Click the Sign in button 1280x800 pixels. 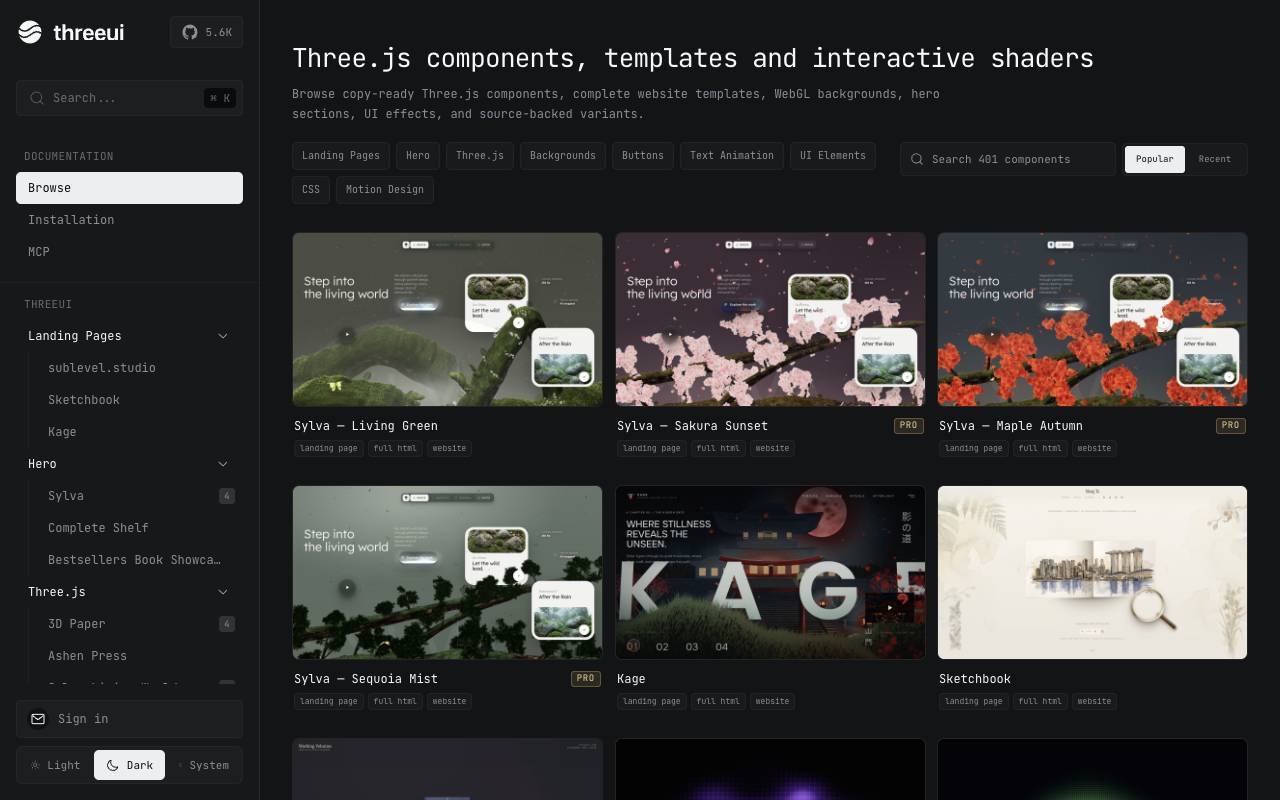click(129, 719)
